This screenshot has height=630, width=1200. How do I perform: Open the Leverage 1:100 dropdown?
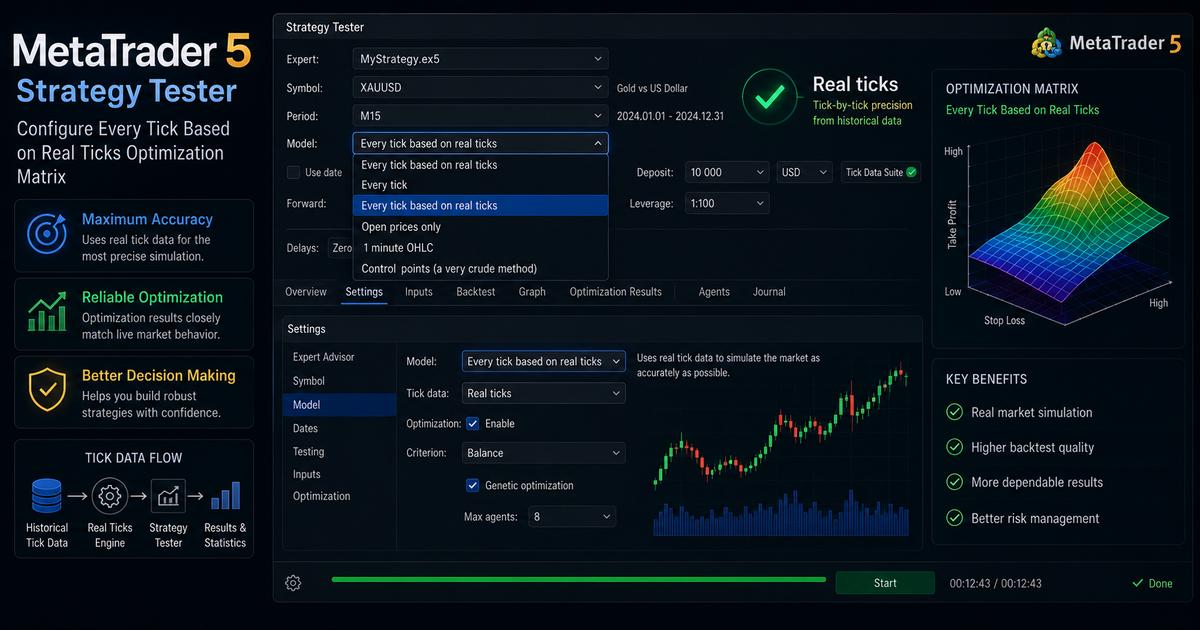[x=727, y=203]
